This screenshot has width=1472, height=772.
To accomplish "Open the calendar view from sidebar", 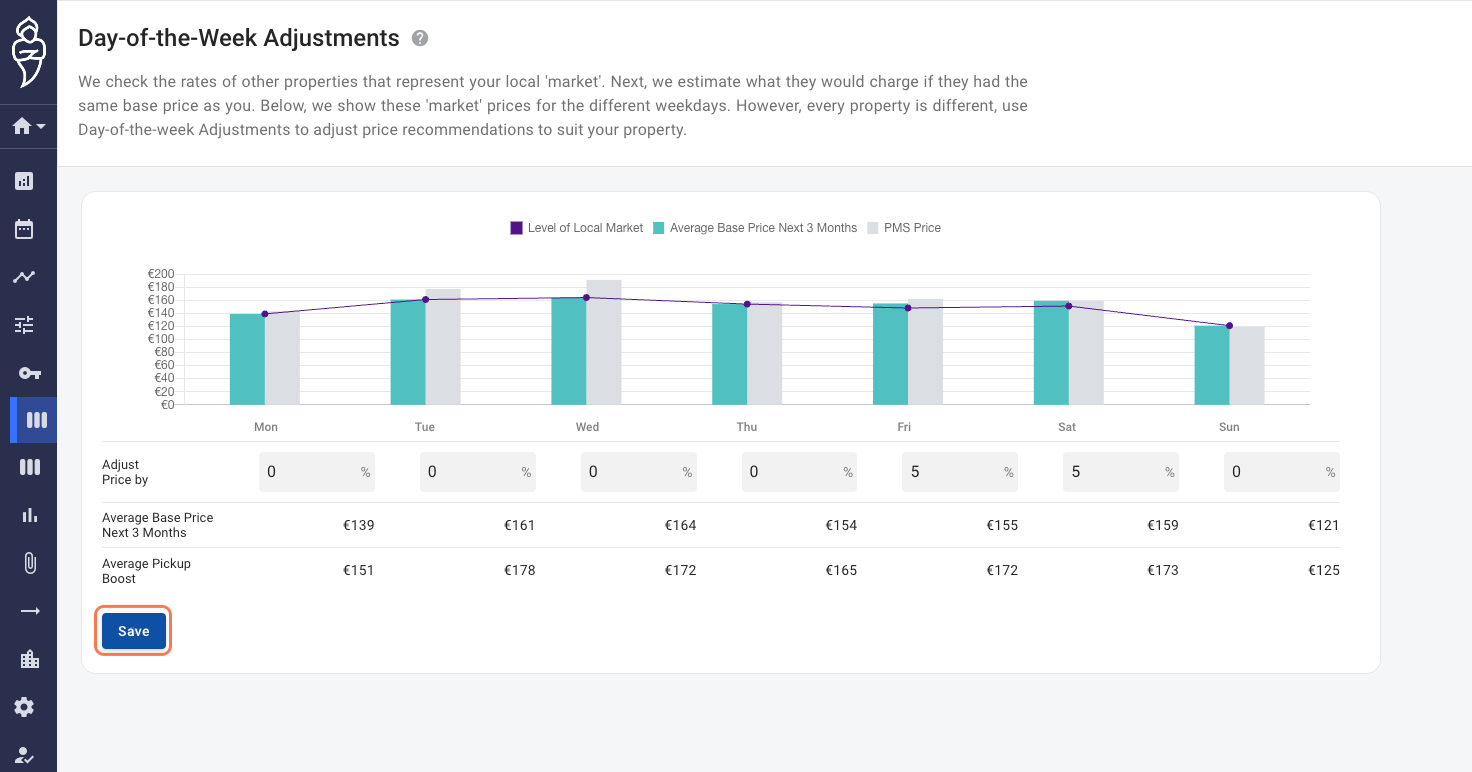I will click(24, 229).
